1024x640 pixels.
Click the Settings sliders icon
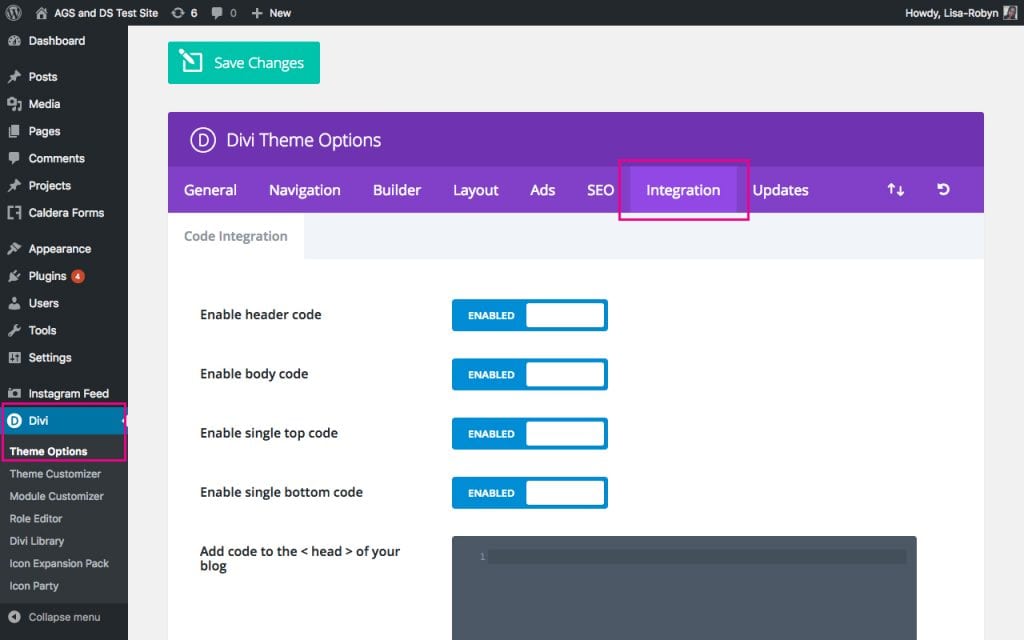tap(14, 357)
